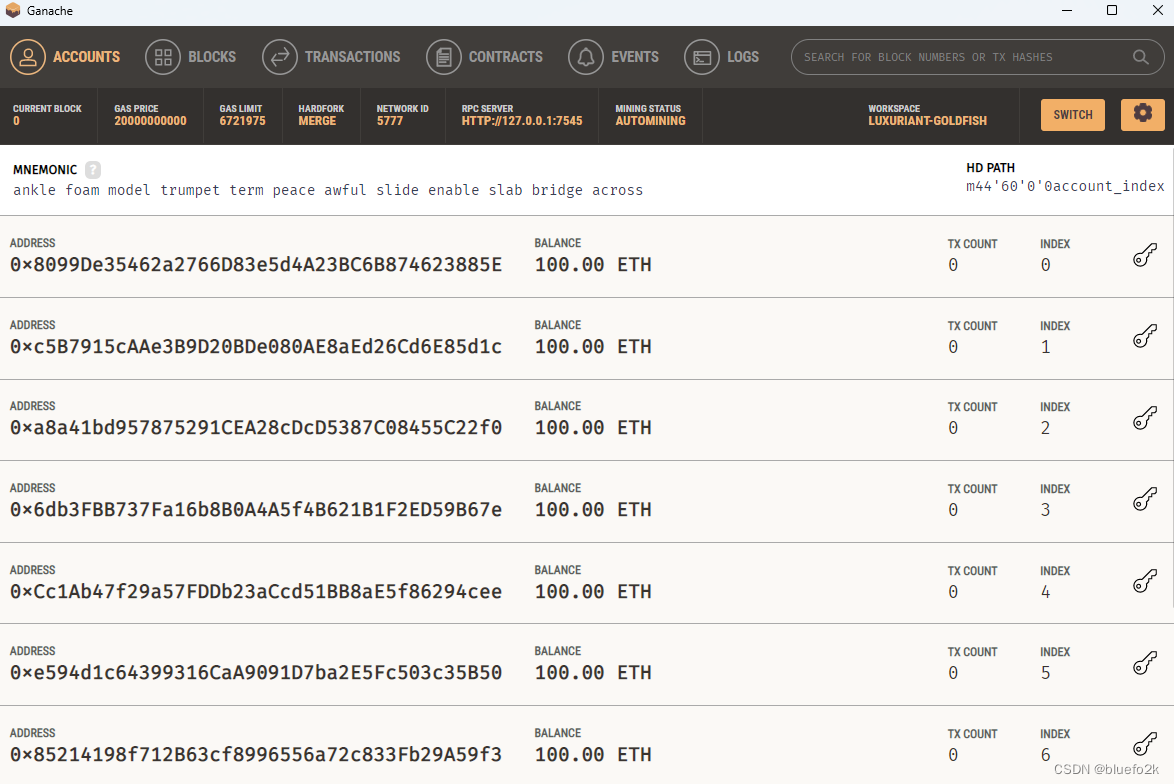Screen dimensions: 1174x784
Task: Select address 0×8099De35462a2766D83e5d4A23BC6B874623885E
Action: click(255, 264)
